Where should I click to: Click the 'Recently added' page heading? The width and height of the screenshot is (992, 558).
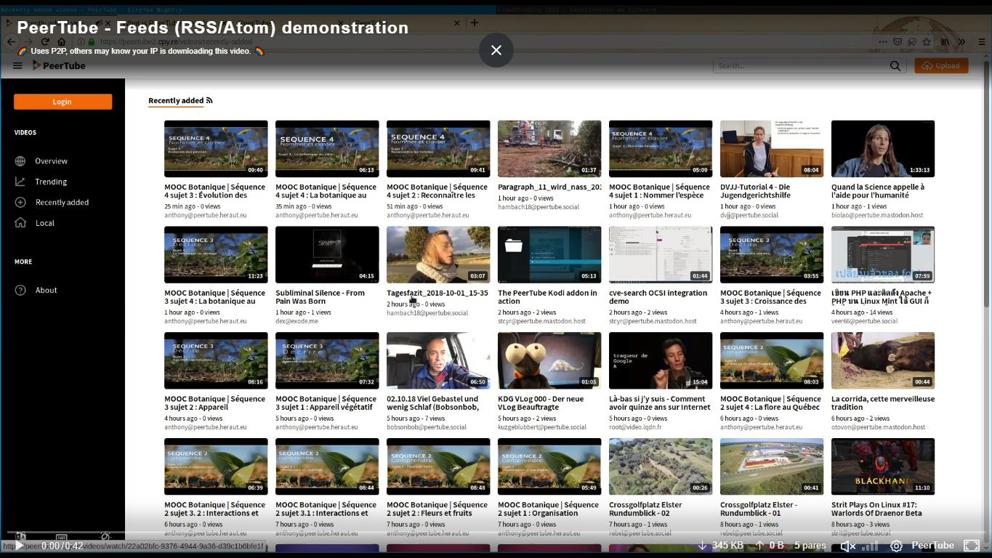click(176, 101)
